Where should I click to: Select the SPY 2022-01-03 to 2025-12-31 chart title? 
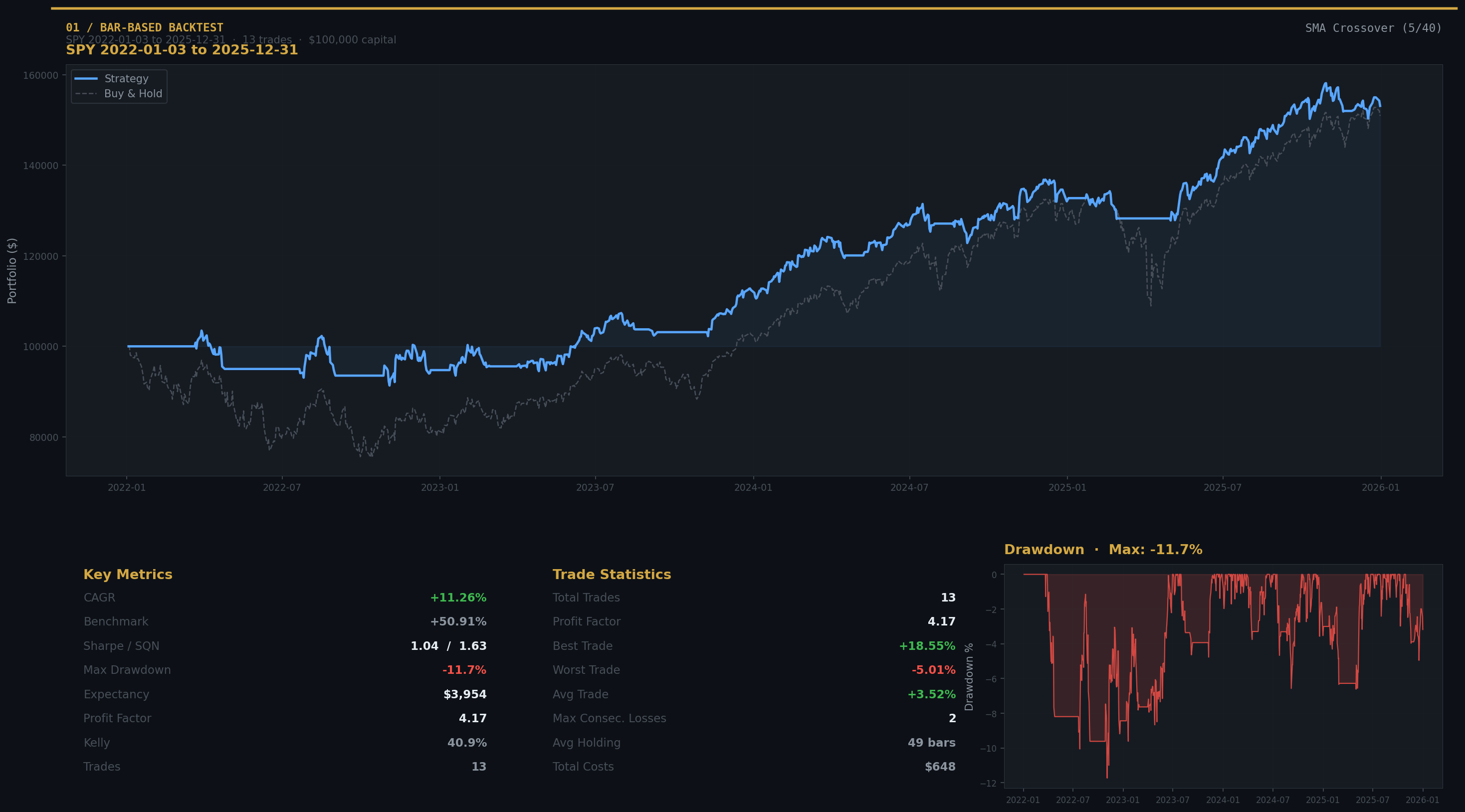[x=182, y=49]
